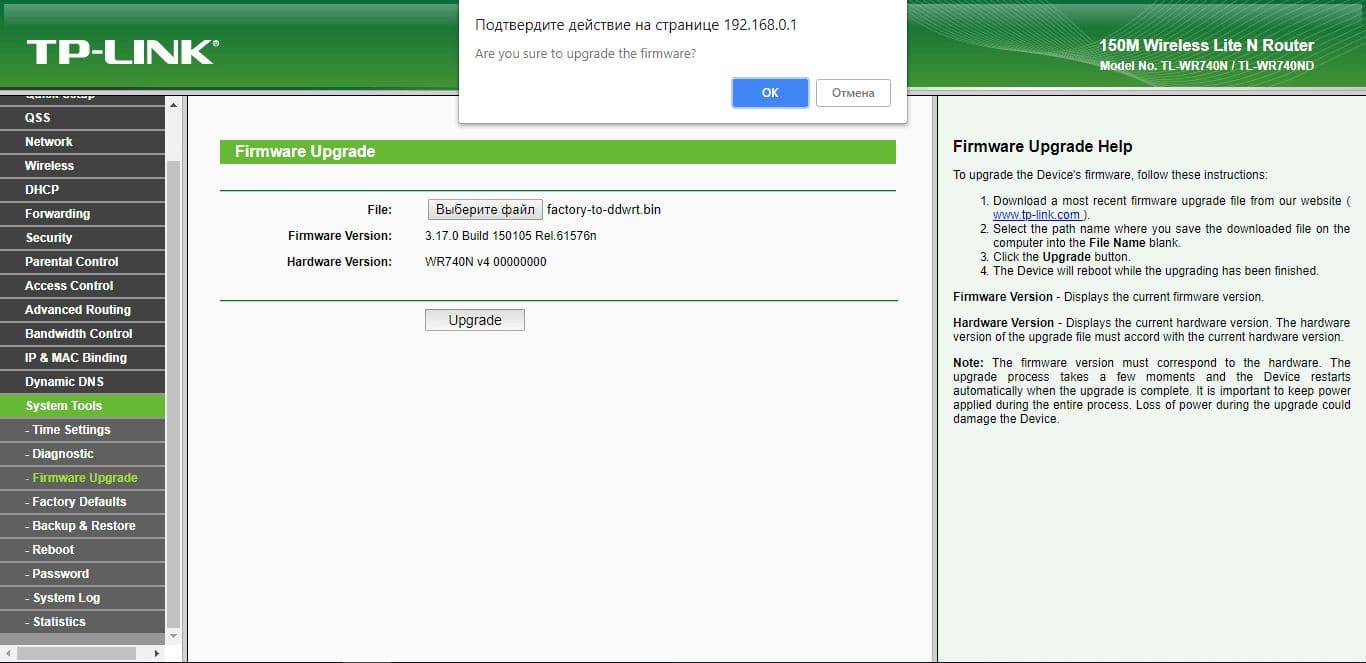Image resolution: width=1366 pixels, height=663 pixels.
Task: Open the Forwarding menu section
Action: [x=82, y=214]
